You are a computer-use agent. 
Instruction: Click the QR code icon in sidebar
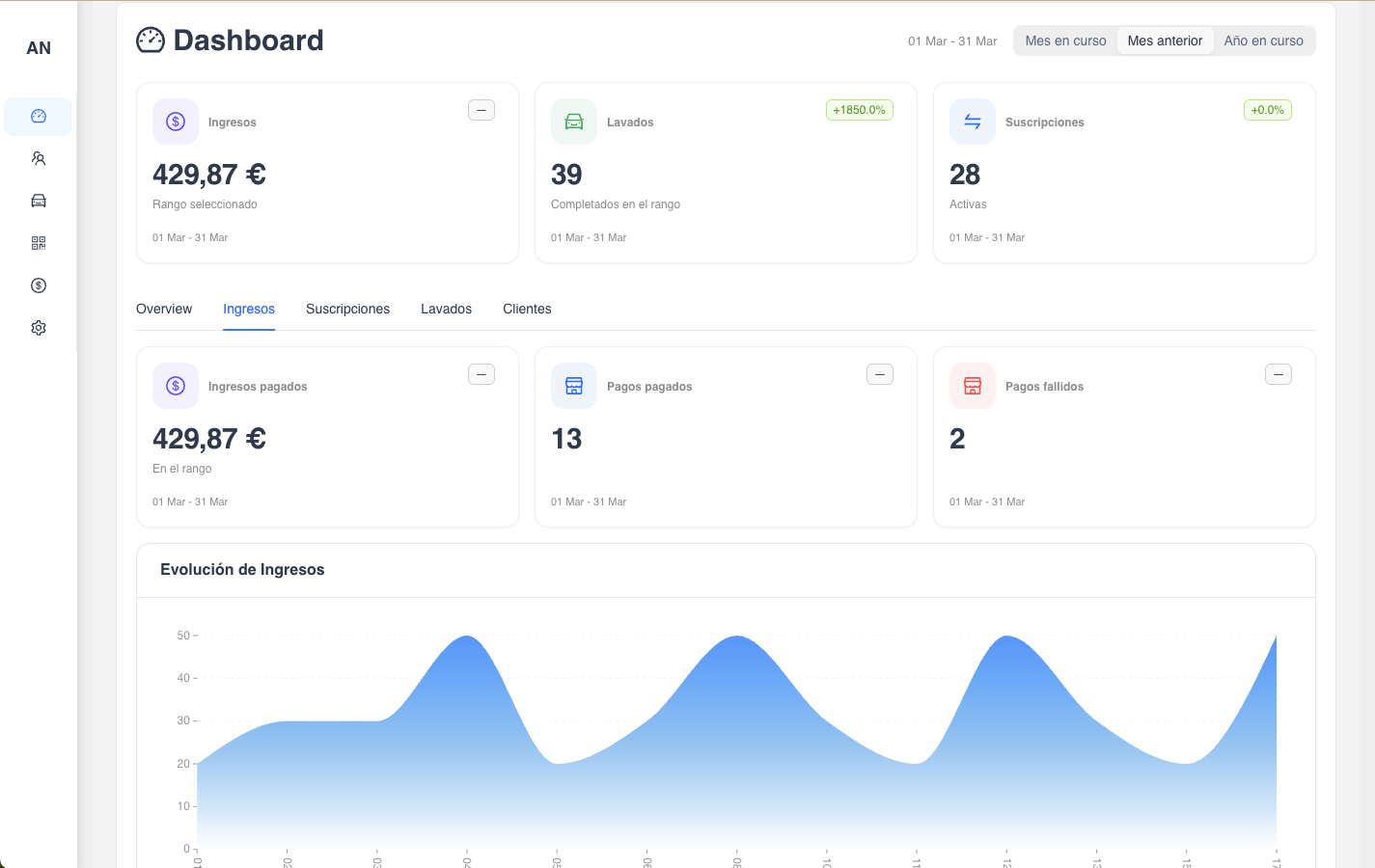pyautogui.click(x=39, y=242)
